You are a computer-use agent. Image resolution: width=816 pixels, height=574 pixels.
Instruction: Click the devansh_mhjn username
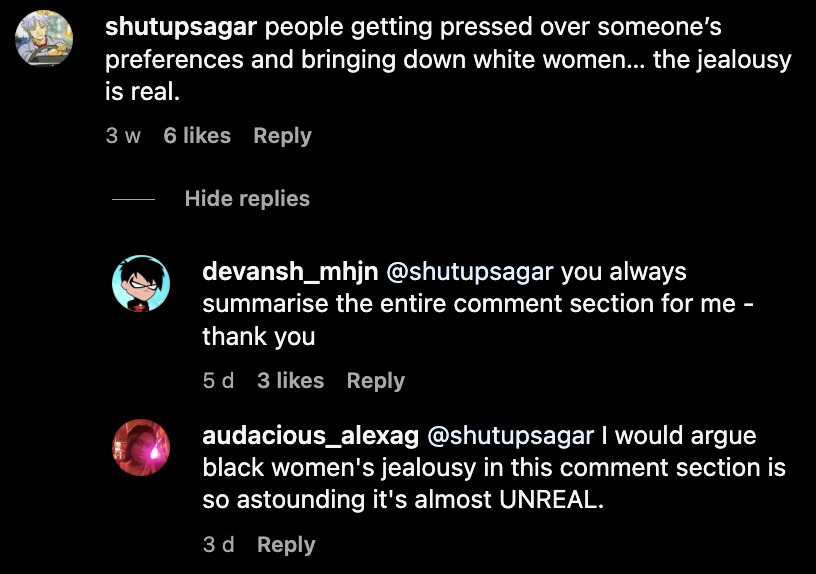click(290, 272)
